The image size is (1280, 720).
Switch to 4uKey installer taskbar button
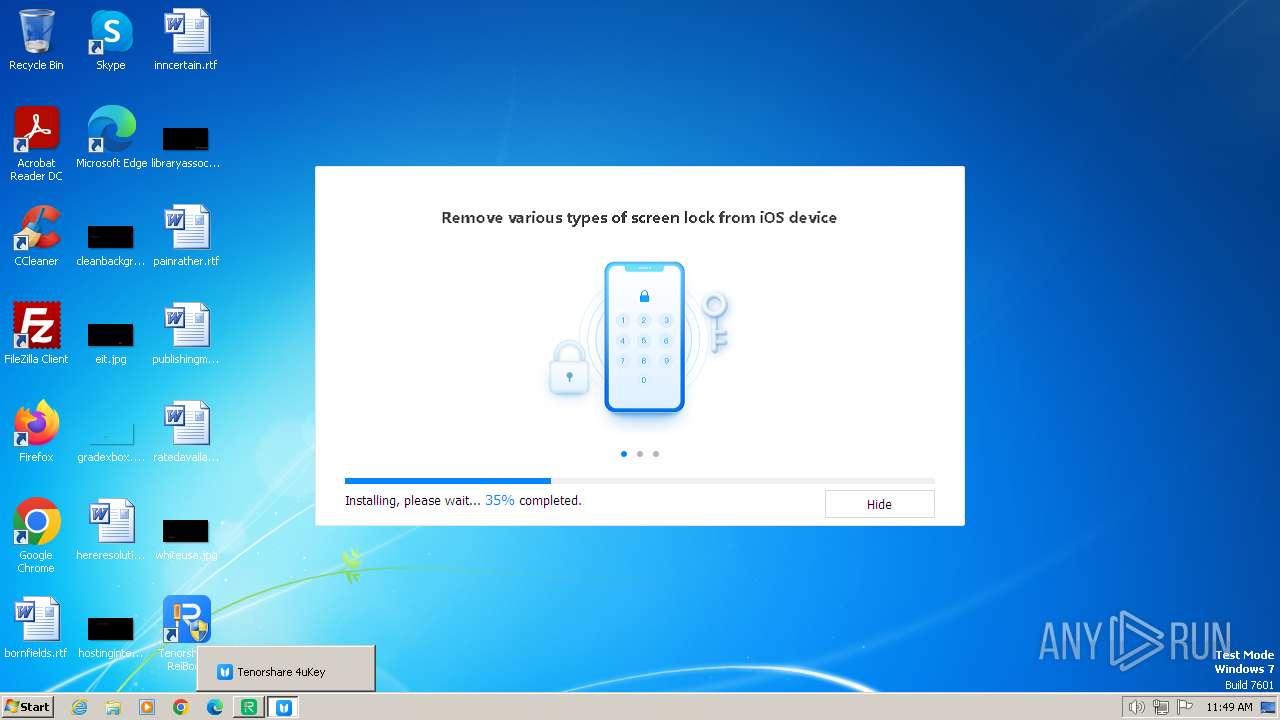click(284, 707)
